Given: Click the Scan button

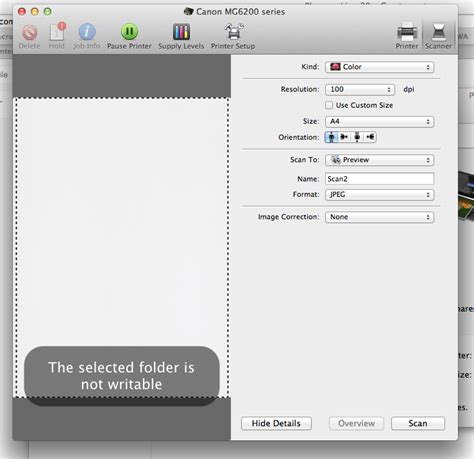Looking at the screenshot, I should point(418,423).
